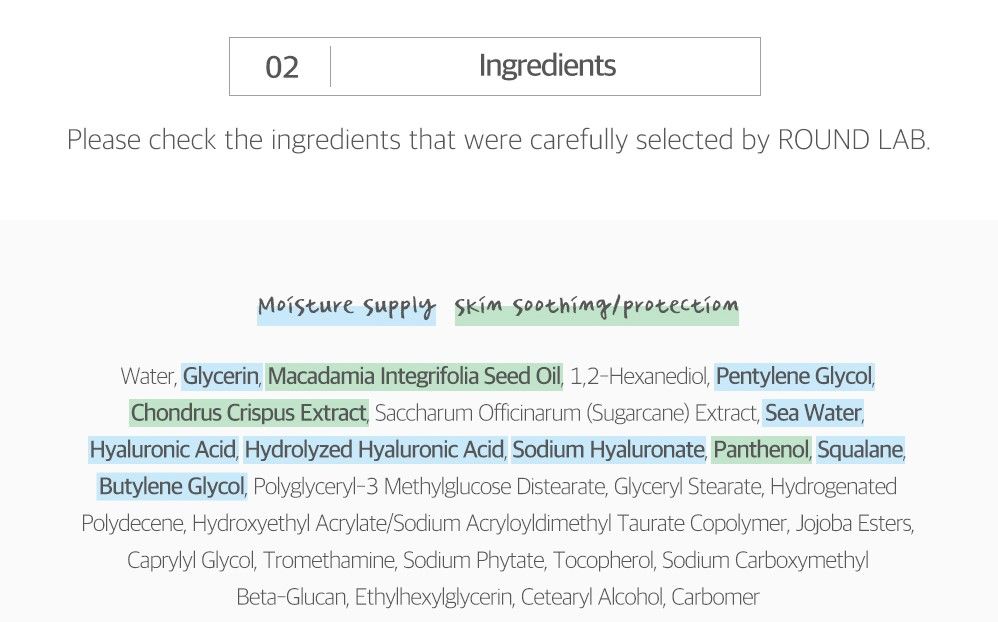Viewport: 998px width, 622px height.
Task: Click Macadamia Integrifolia Seed Oil ingredient
Action: point(414,376)
